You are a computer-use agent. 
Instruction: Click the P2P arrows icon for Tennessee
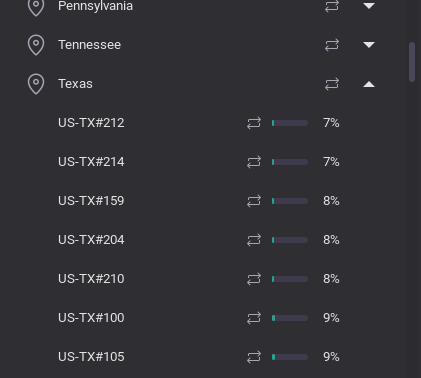point(332,45)
